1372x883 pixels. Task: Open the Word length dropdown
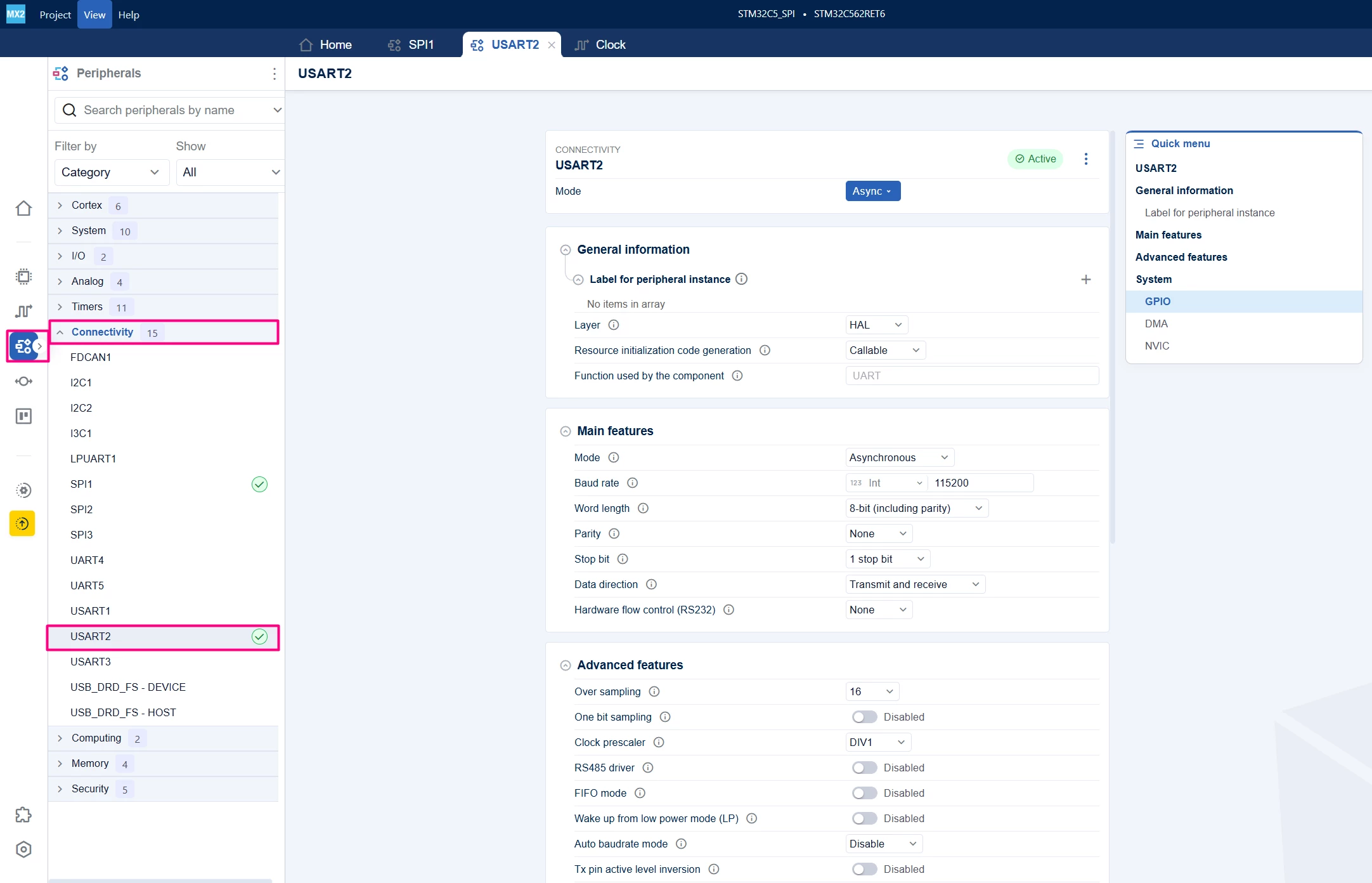pos(917,508)
